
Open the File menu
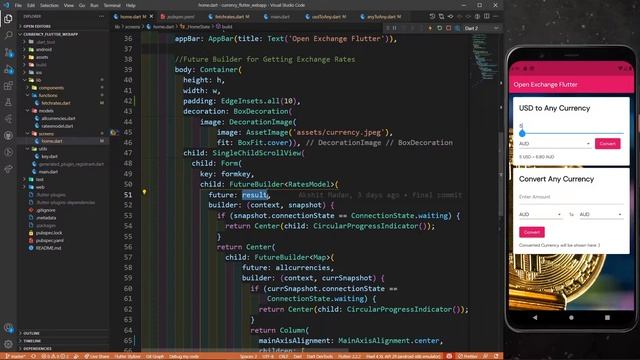click(x=18, y=5)
